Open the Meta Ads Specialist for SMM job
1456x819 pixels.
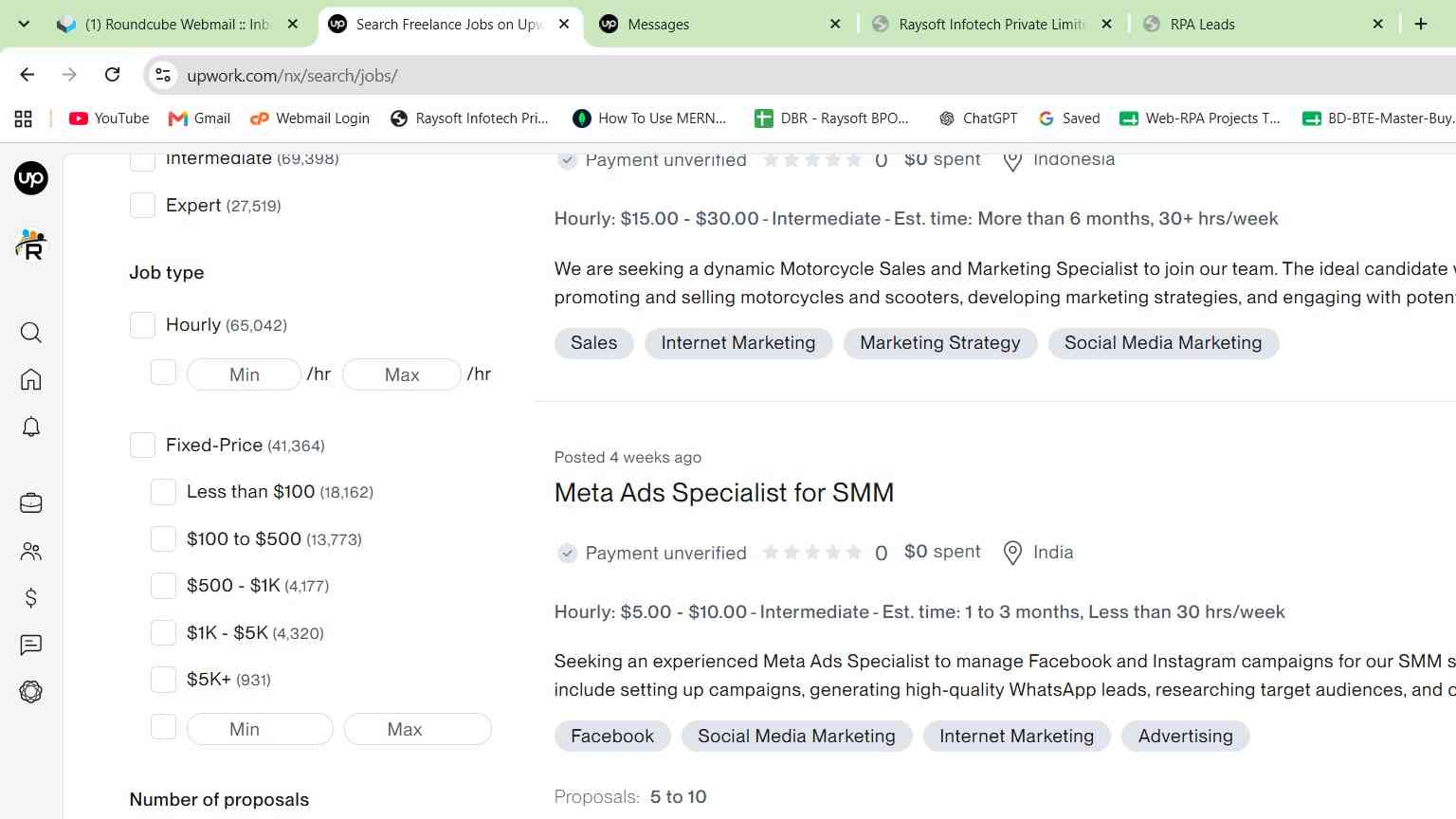(724, 493)
